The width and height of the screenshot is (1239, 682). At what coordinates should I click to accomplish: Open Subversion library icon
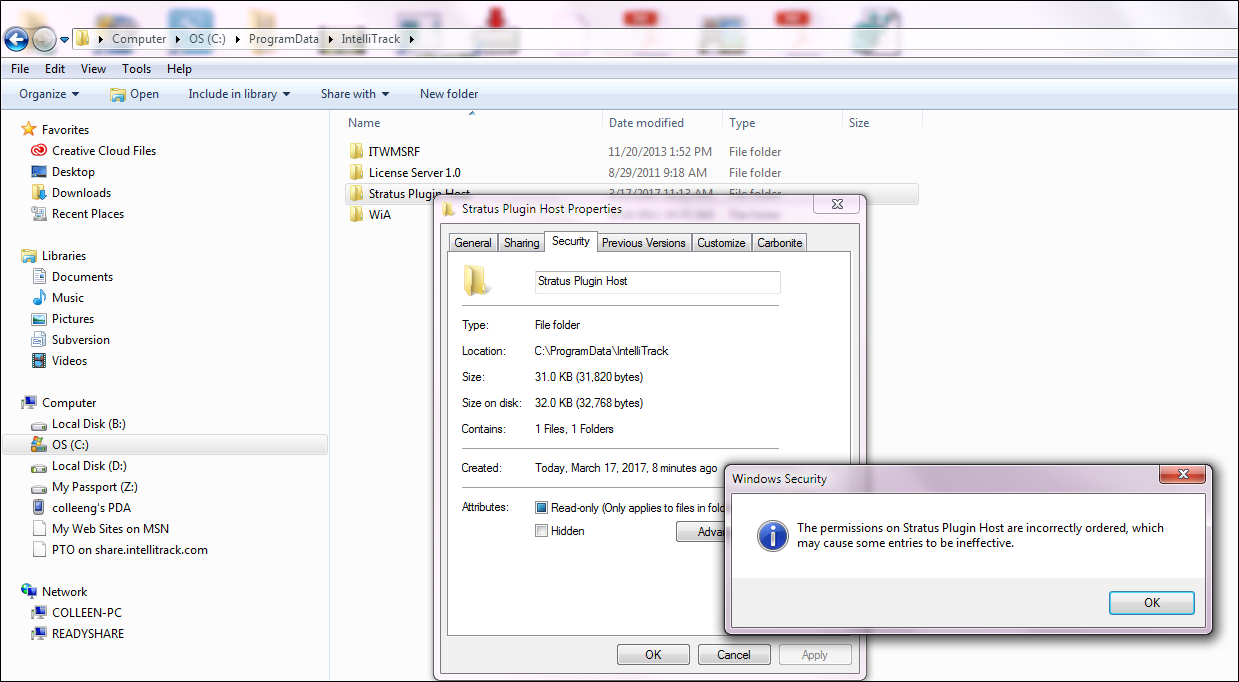click(x=39, y=340)
